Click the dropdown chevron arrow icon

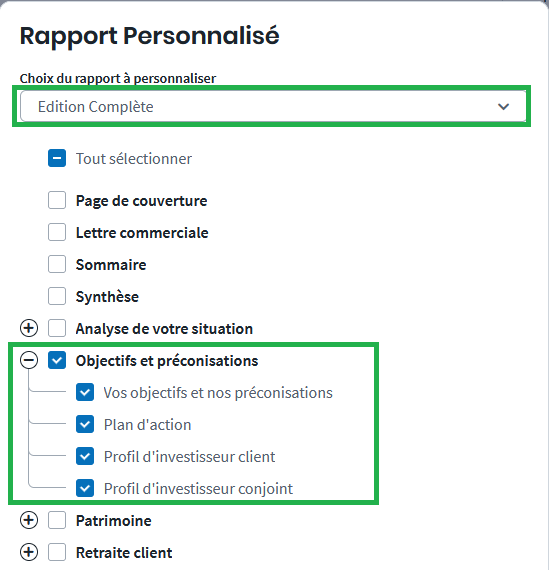[x=503, y=107]
